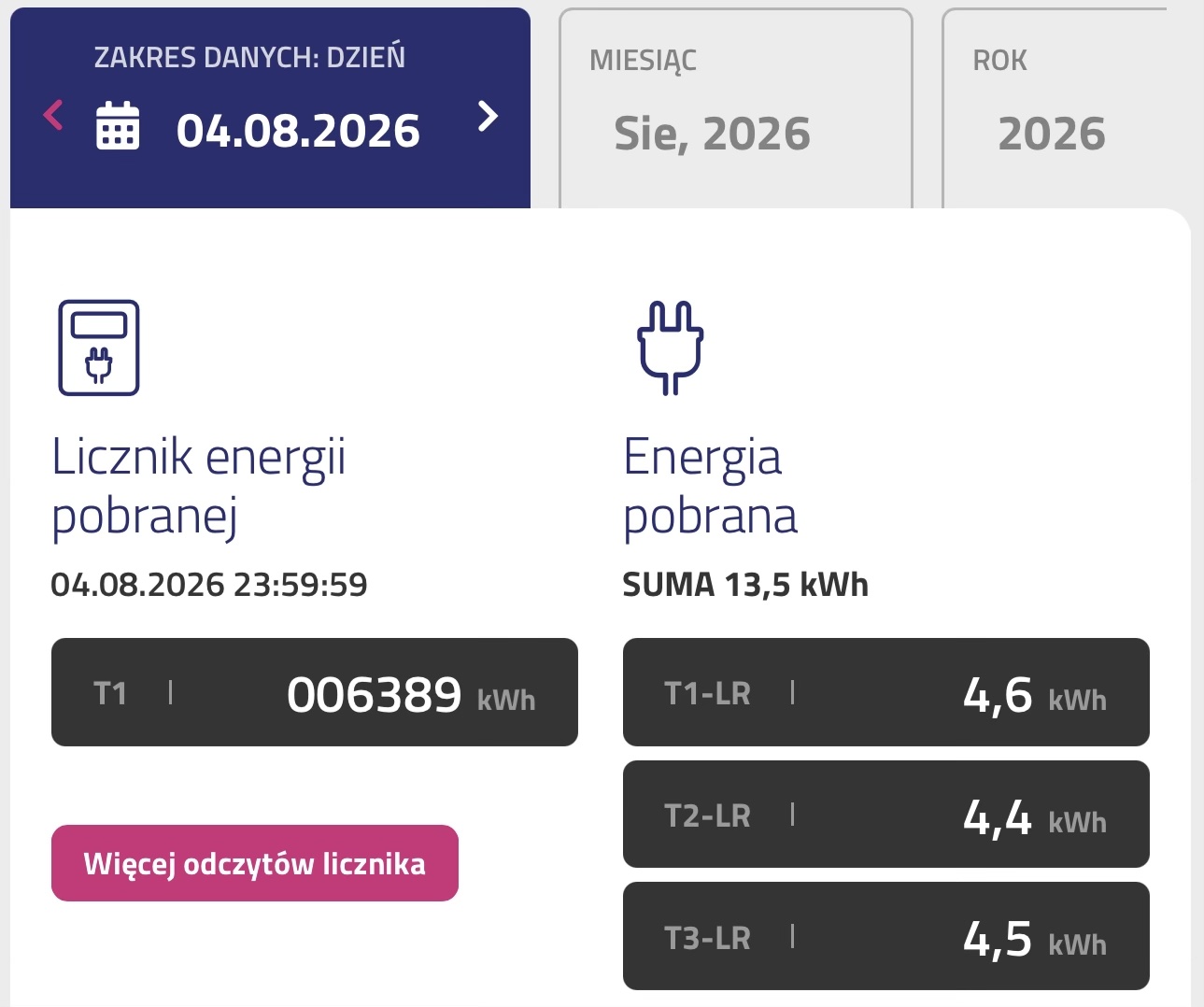Select the ZAKRES DANYCH: DZIEŃ tab
The width and height of the screenshot is (1204, 1007).
point(270,108)
